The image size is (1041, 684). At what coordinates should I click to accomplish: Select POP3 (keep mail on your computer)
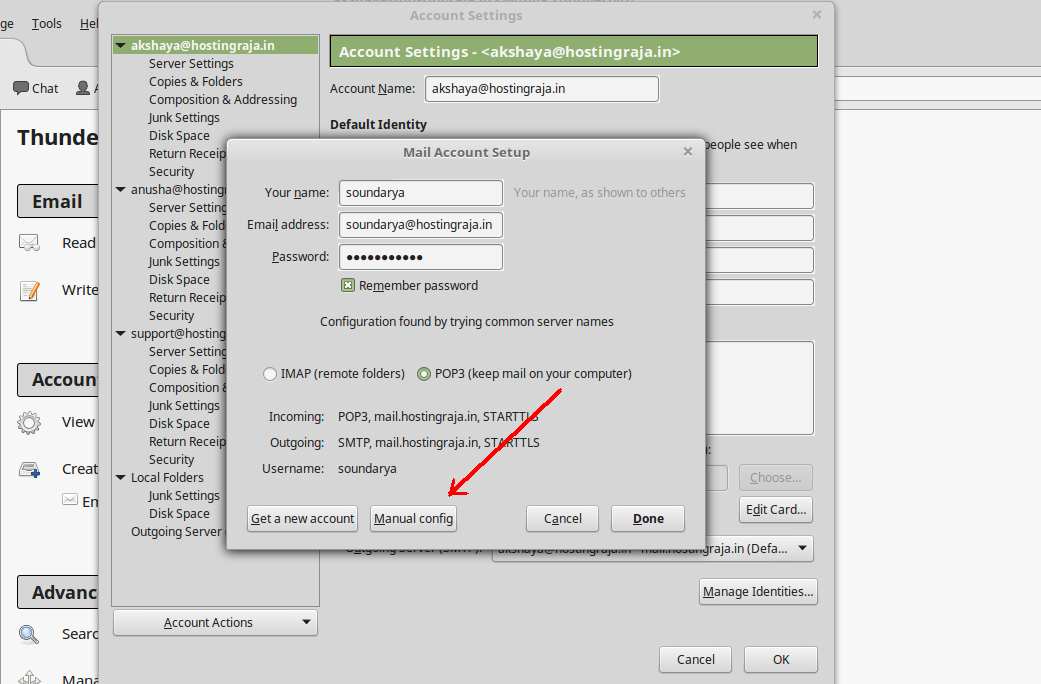(x=424, y=374)
